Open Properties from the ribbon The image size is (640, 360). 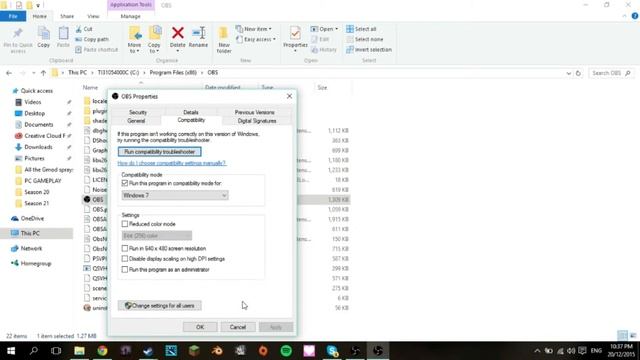point(295,39)
